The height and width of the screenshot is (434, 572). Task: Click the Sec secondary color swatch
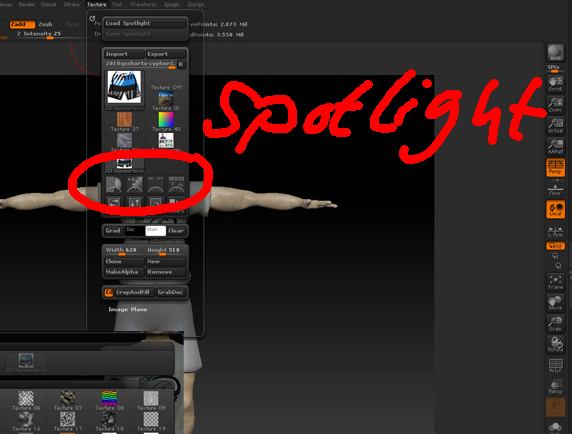[x=135, y=231]
